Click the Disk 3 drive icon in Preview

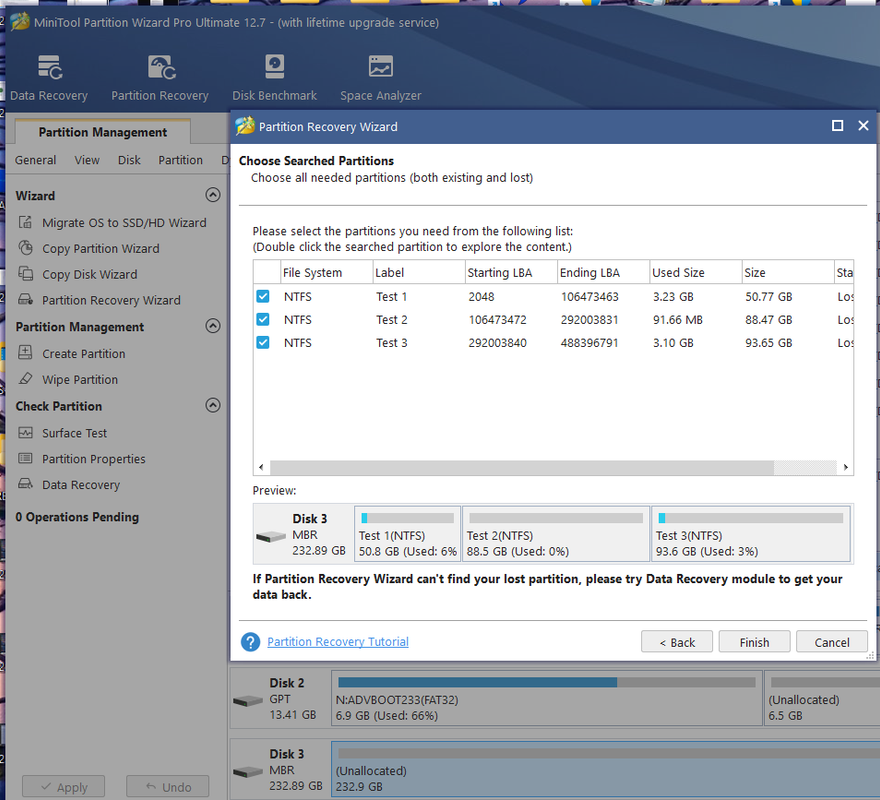pos(271,537)
